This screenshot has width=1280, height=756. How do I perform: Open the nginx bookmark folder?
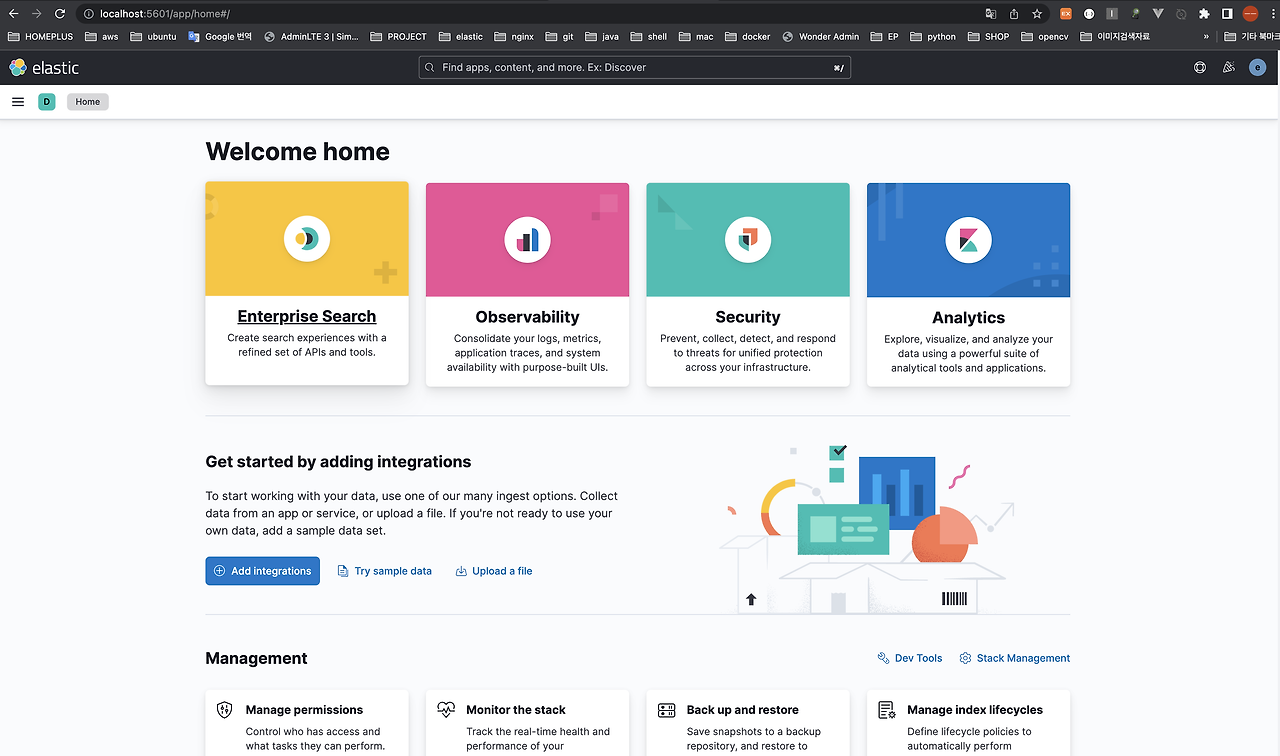click(x=514, y=37)
